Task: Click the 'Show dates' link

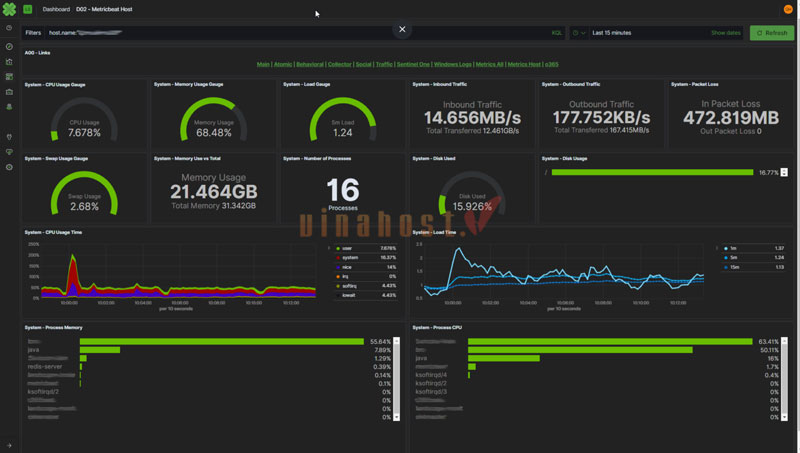Action: [x=725, y=33]
